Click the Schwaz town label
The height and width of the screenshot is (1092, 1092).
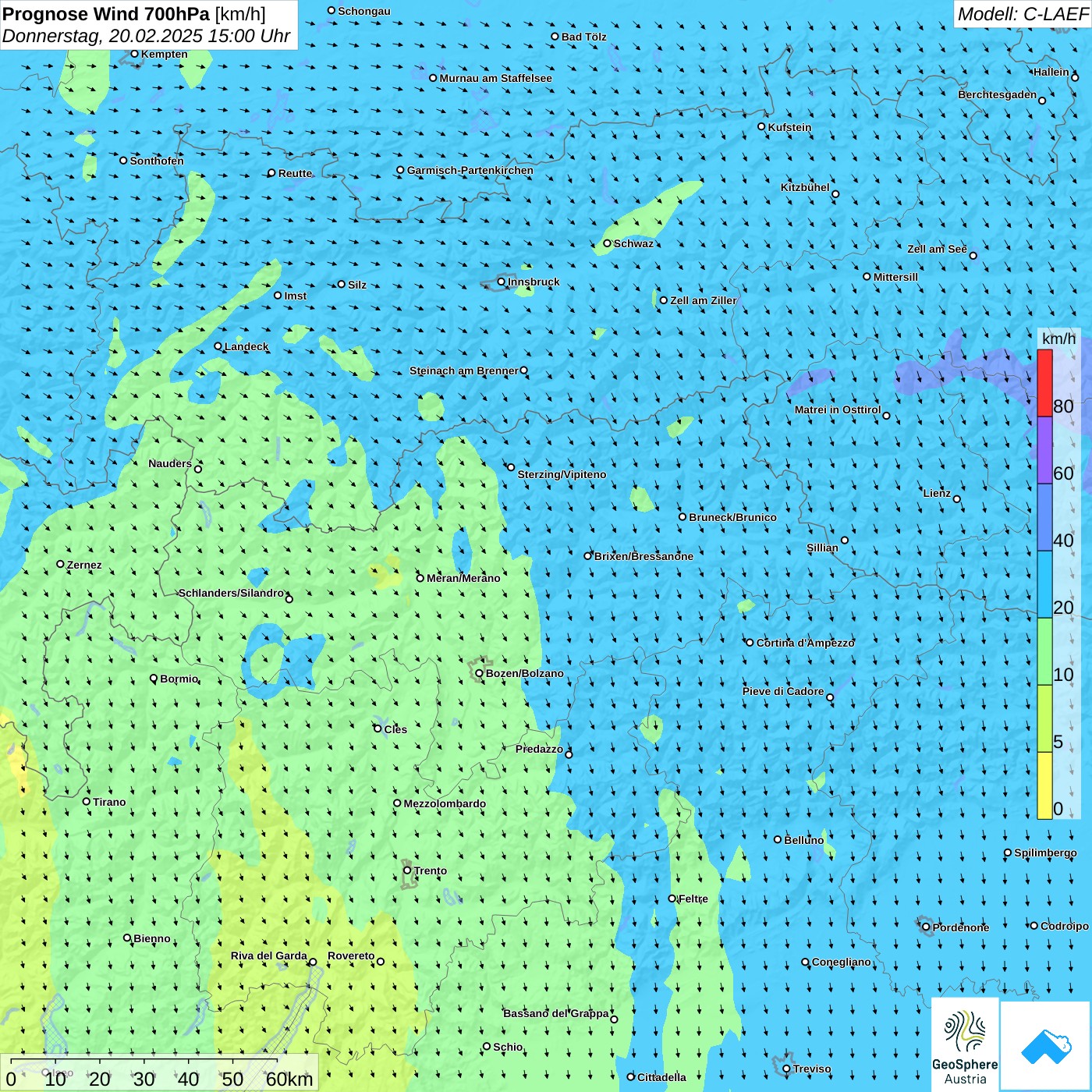(633, 243)
